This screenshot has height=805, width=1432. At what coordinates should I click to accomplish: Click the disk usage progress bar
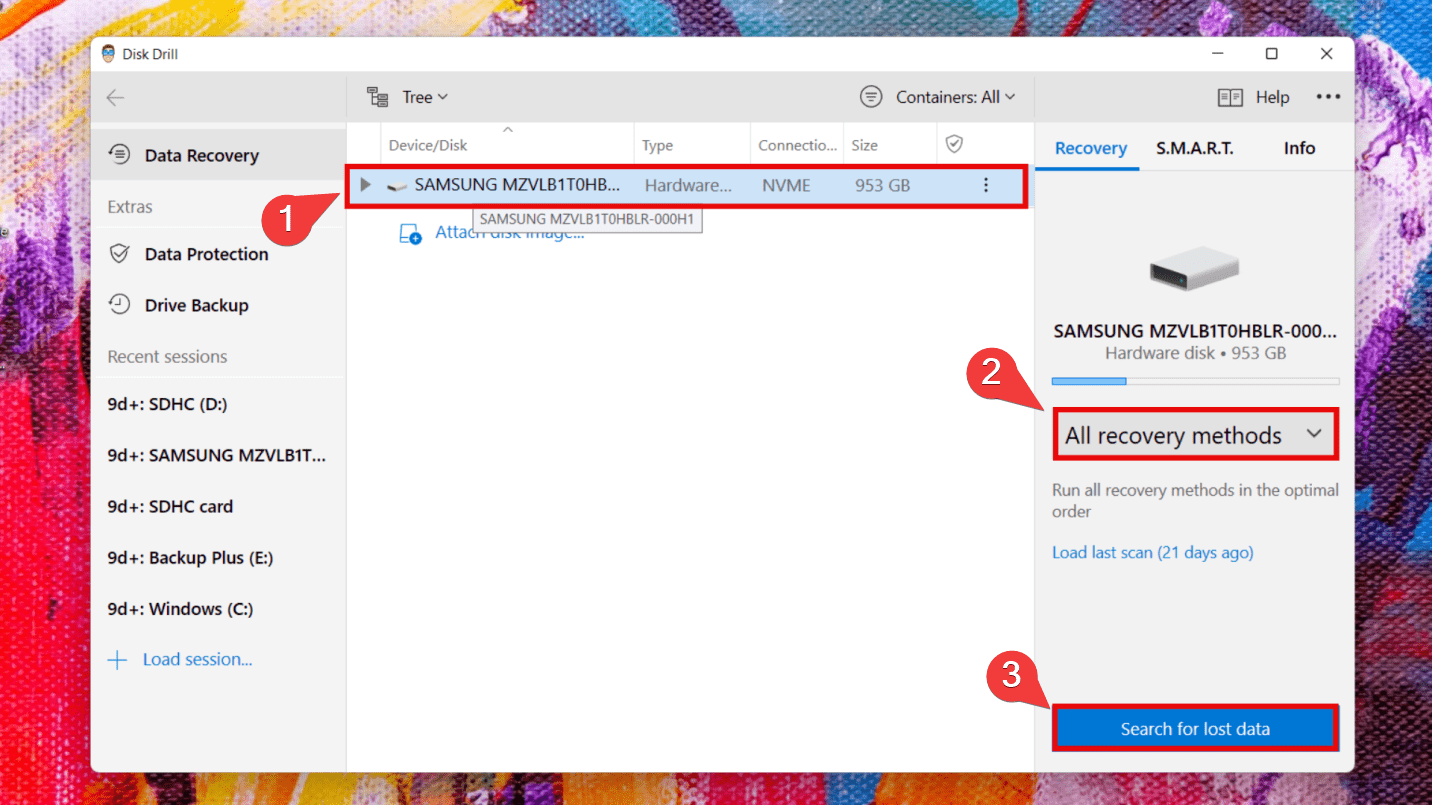[x=1195, y=381]
